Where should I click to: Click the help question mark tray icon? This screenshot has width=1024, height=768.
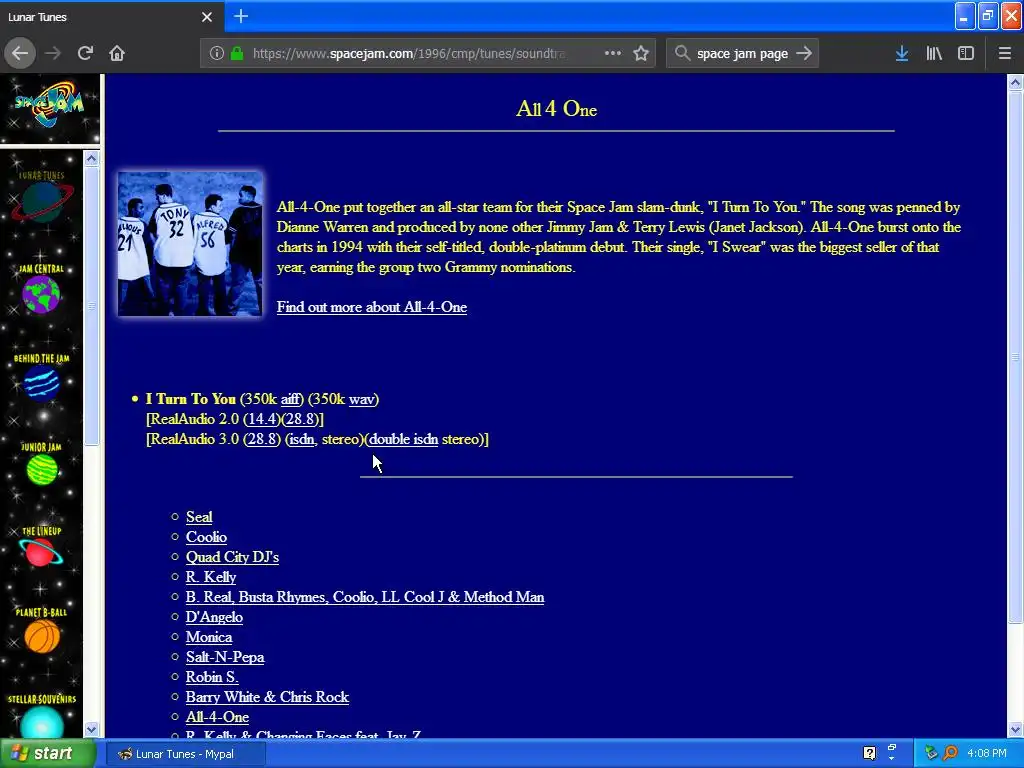[x=869, y=753]
